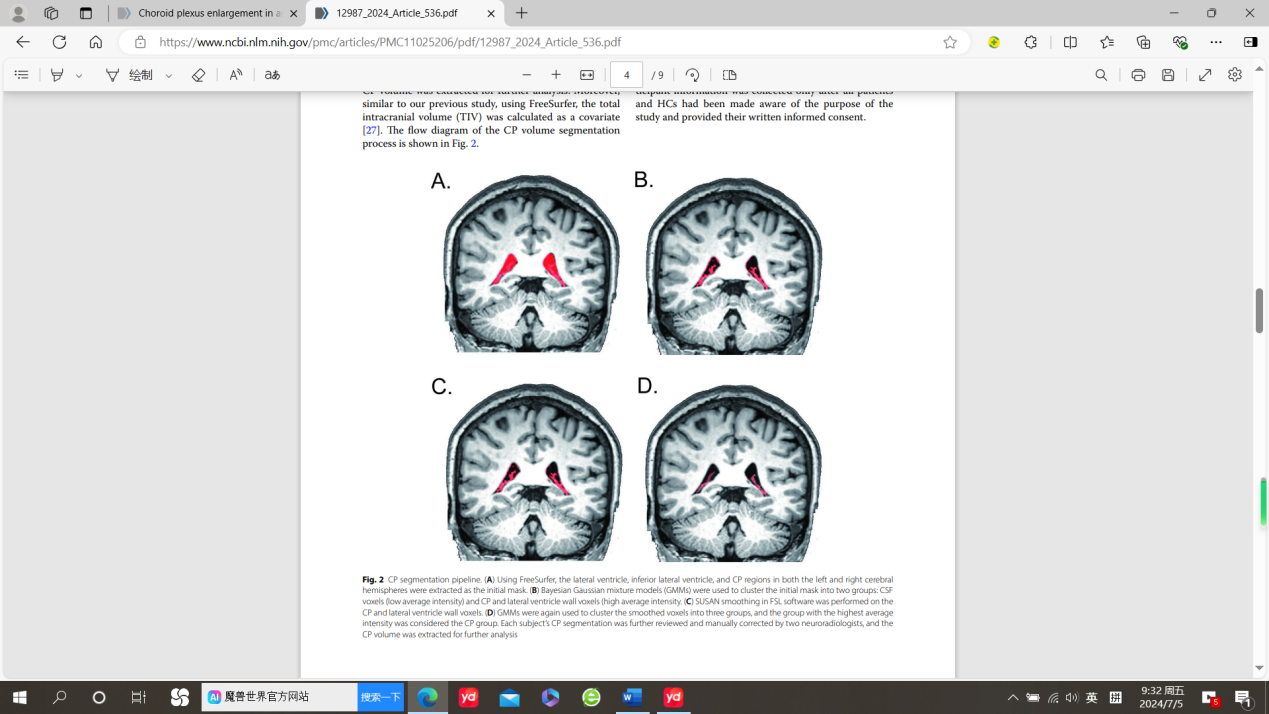Select the Erase tool in PDF toolbar
Image resolution: width=1269 pixels, height=714 pixels.
[198, 75]
